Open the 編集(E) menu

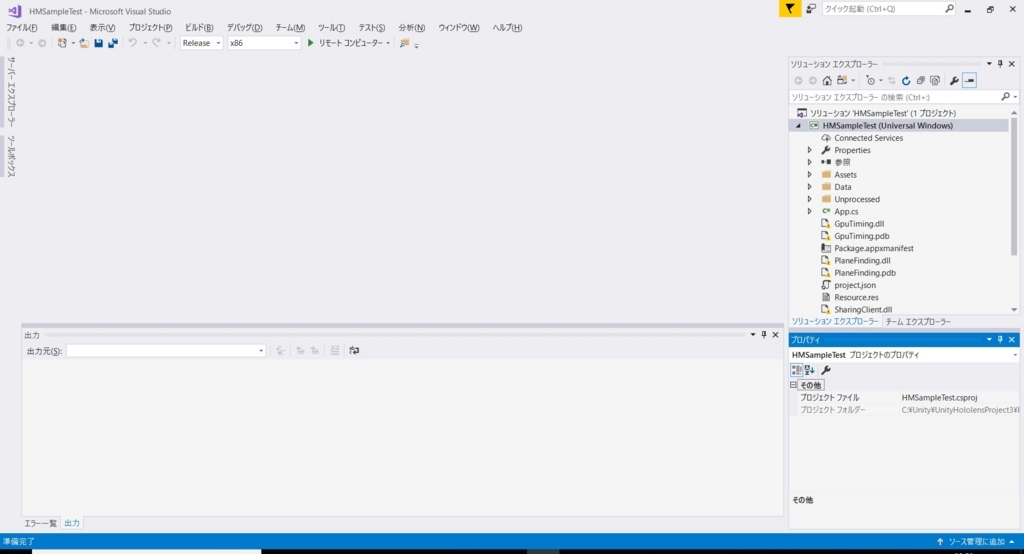[63, 27]
